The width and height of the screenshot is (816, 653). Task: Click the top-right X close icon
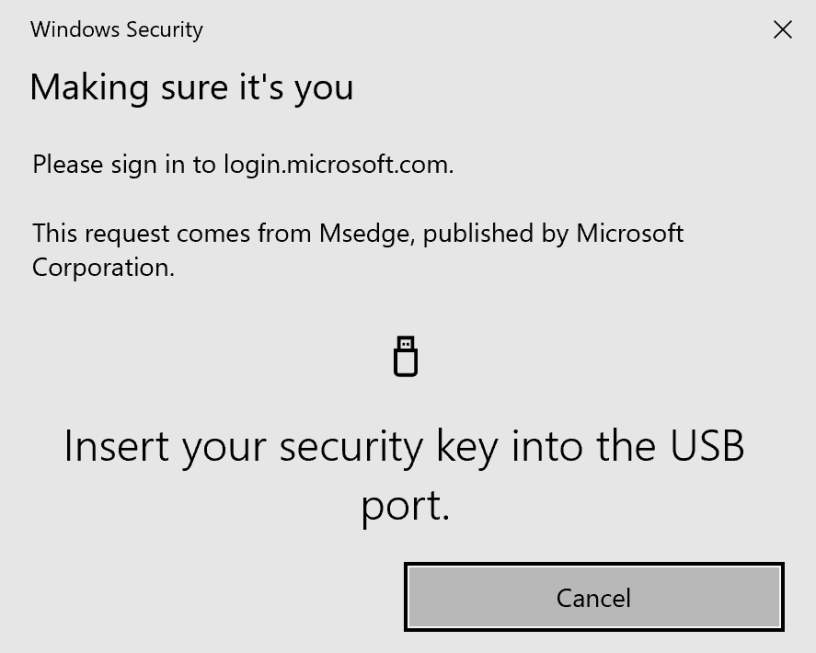coord(783,30)
